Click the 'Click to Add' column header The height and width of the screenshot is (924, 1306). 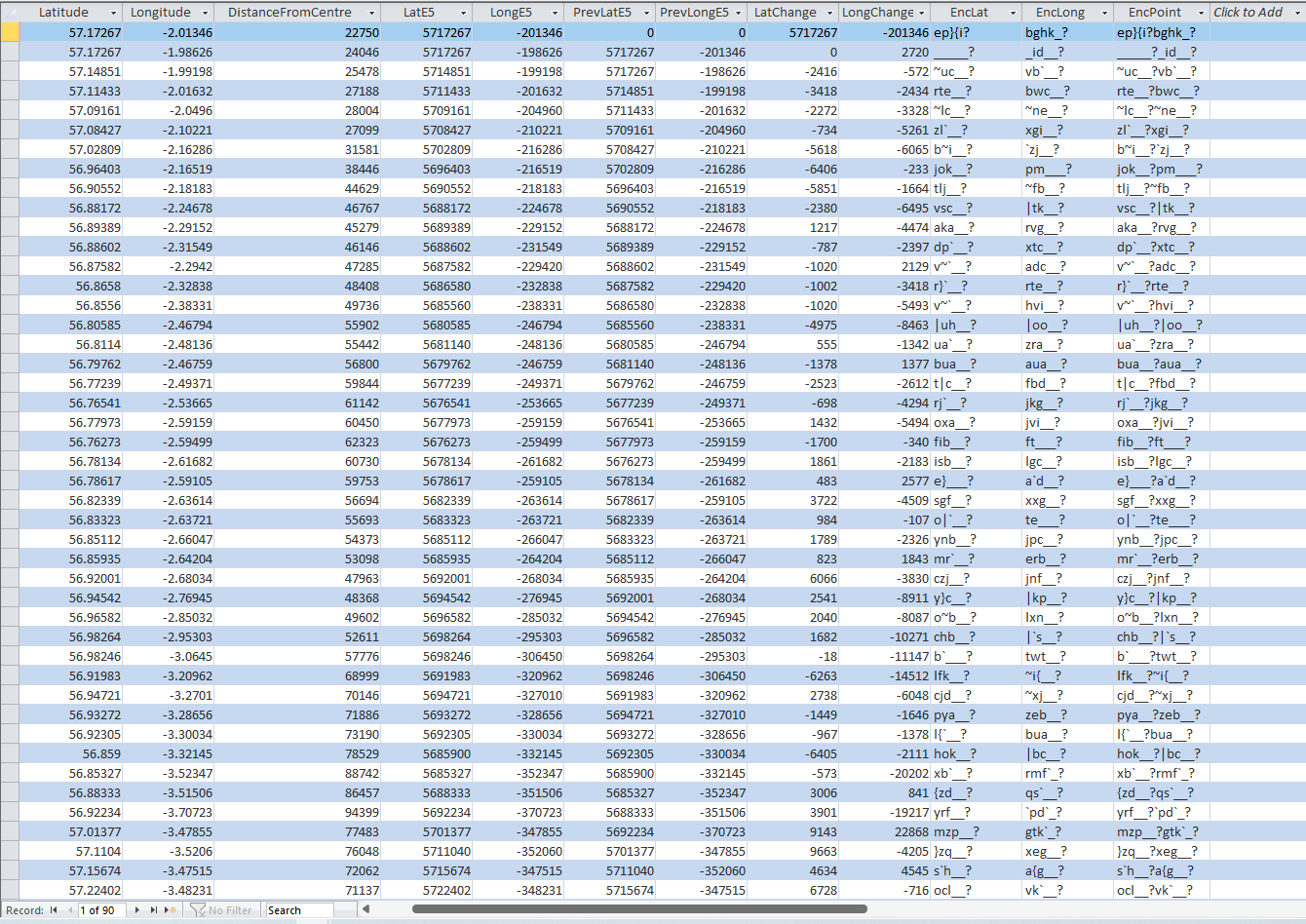click(1255, 13)
